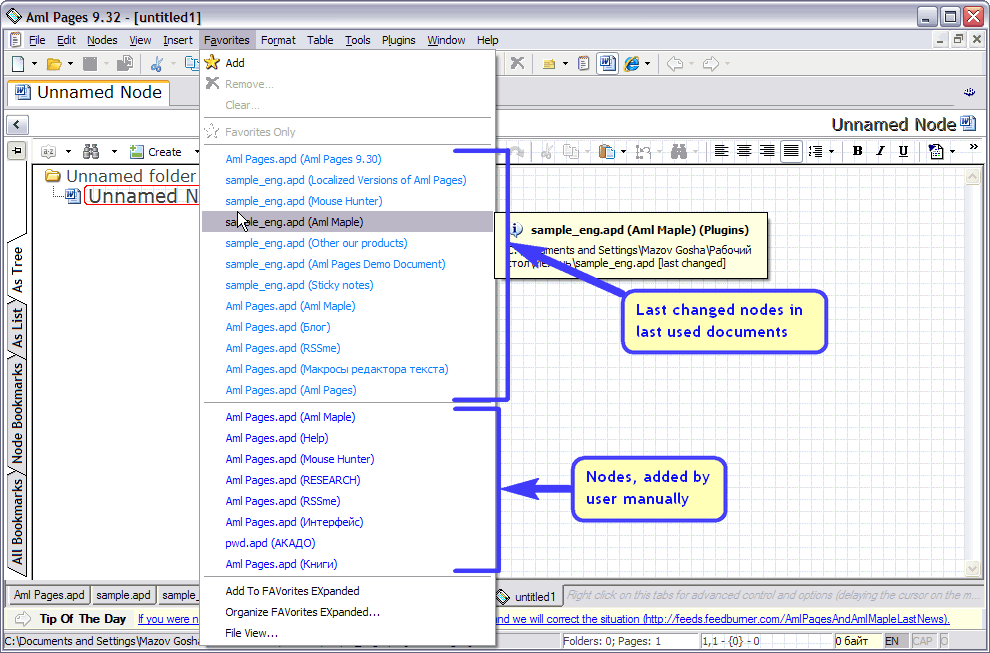Image resolution: width=990 pixels, height=653 pixels.
Task: Choose File View in Favorites menu
Action: coord(346,633)
